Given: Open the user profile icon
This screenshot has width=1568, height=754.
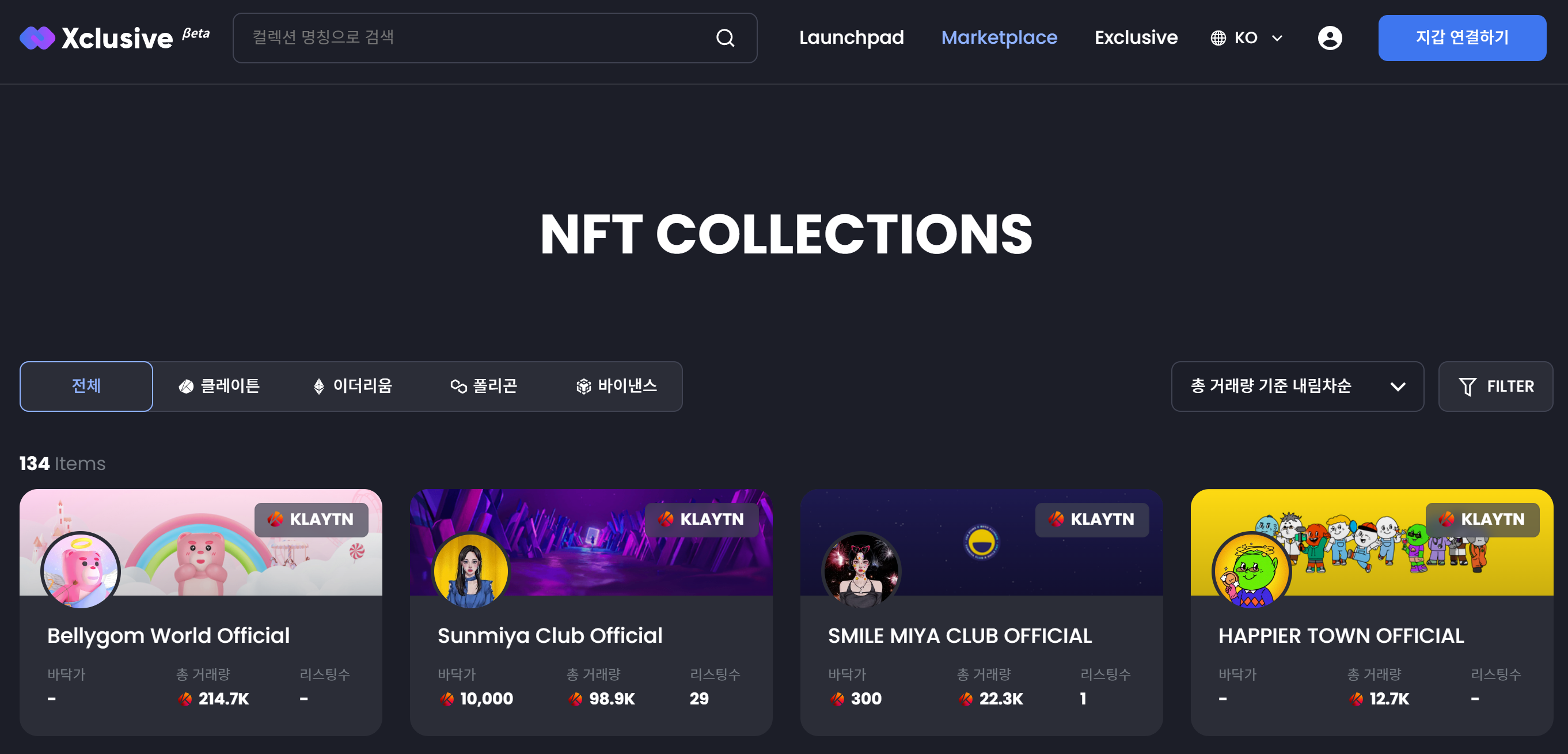Looking at the screenshot, I should (1330, 38).
